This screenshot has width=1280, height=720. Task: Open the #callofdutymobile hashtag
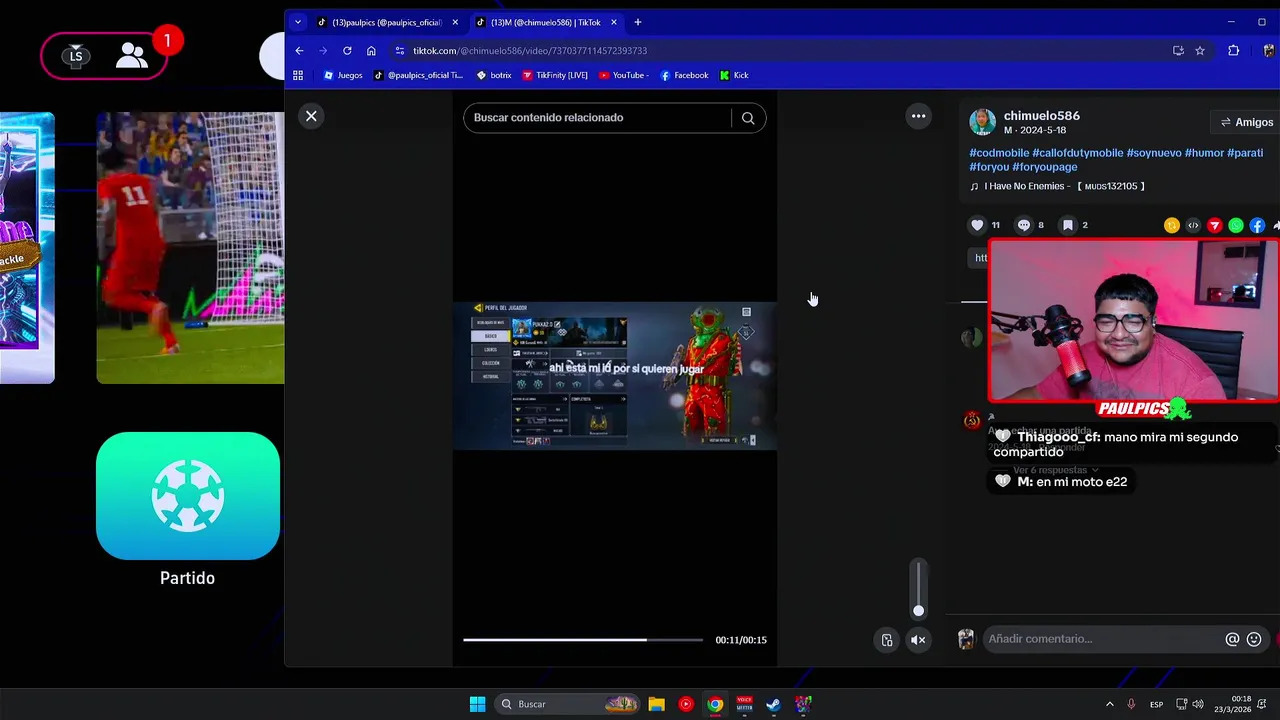click(x=1078, y=153)
